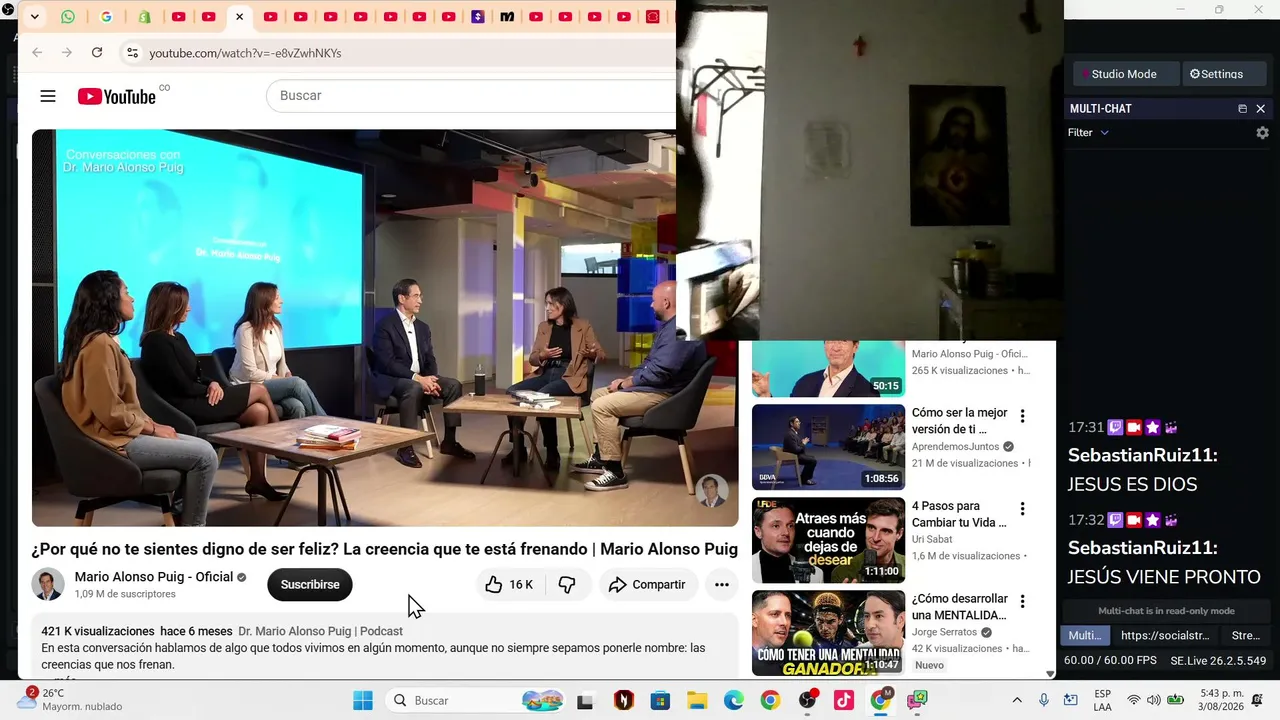Open the 1:11:00 Uri Sabat video thumbnail

828,540
